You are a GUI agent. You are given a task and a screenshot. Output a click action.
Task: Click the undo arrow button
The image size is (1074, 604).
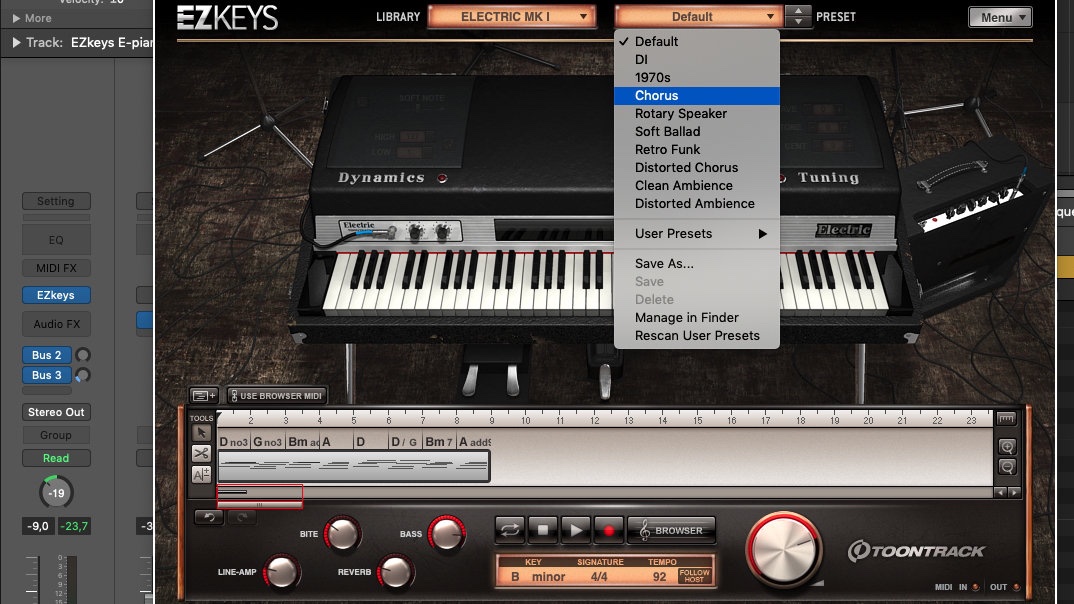[x=207, y=516]
